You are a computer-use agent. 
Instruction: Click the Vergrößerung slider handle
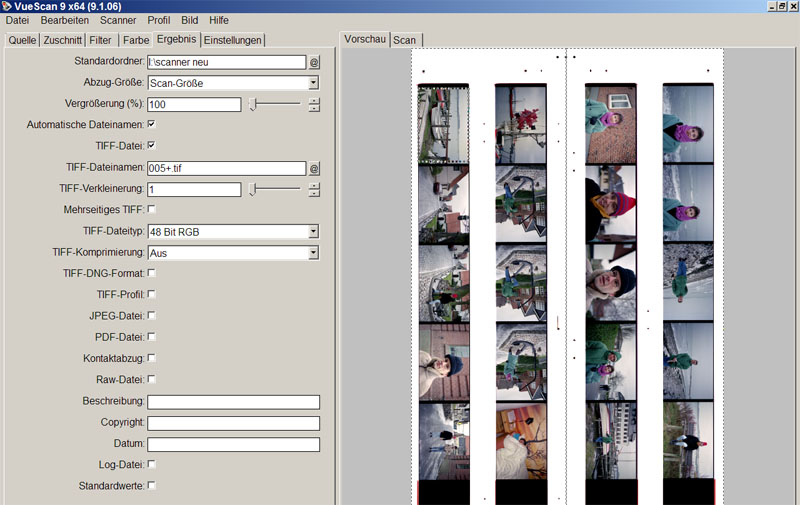tap(252, 104)
